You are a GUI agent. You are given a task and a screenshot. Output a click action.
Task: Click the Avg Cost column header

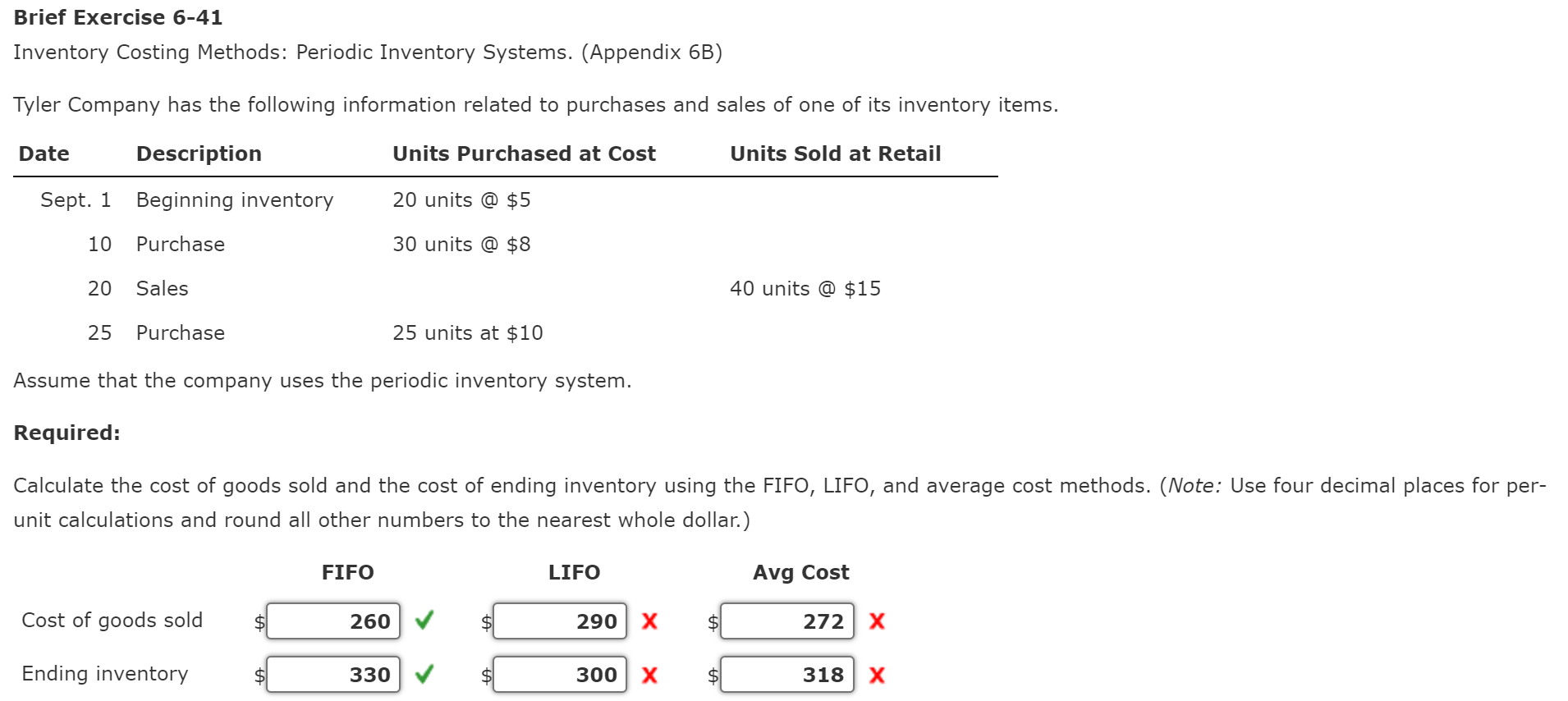click(800, 572)
